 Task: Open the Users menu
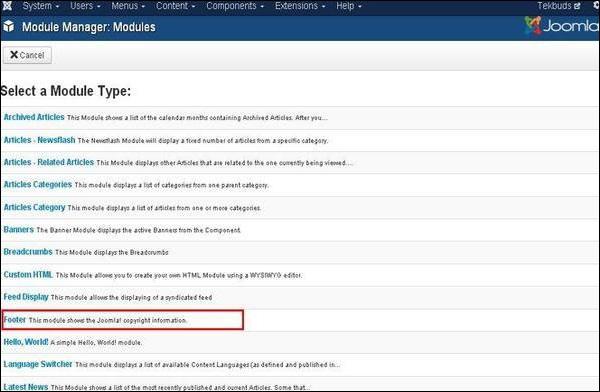(x=85, y=6)
